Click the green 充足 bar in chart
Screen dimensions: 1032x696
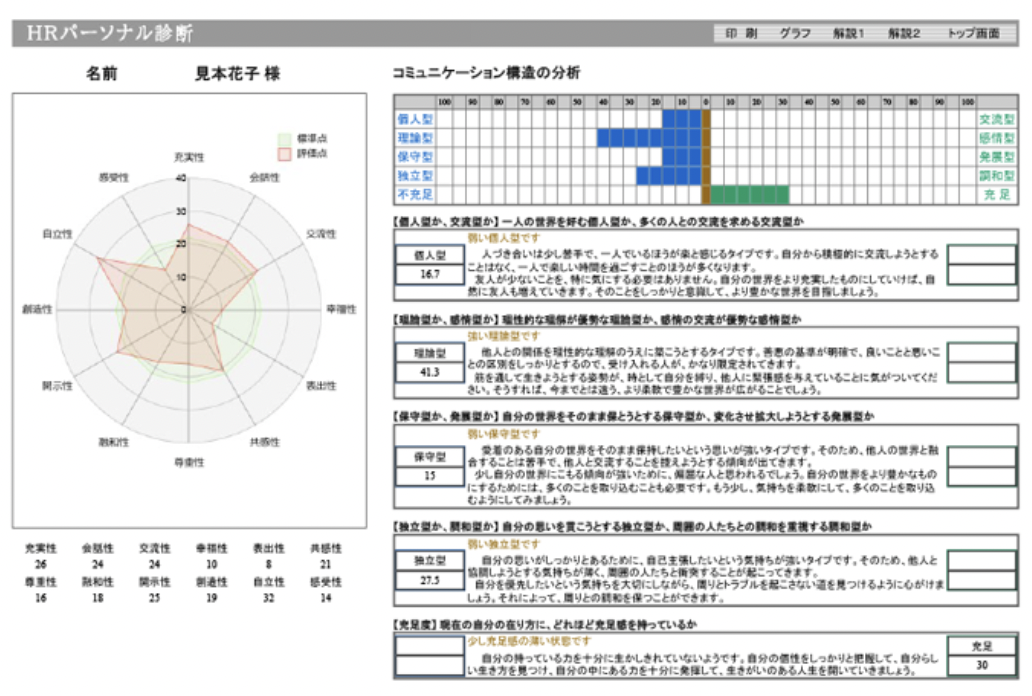(x=750, y=195)
